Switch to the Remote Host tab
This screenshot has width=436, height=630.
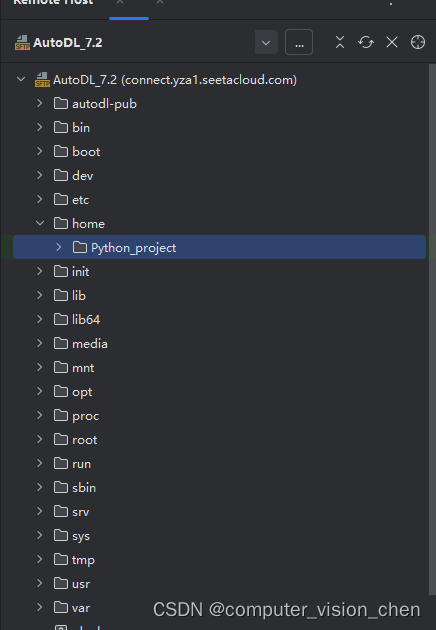pos(53,2)
